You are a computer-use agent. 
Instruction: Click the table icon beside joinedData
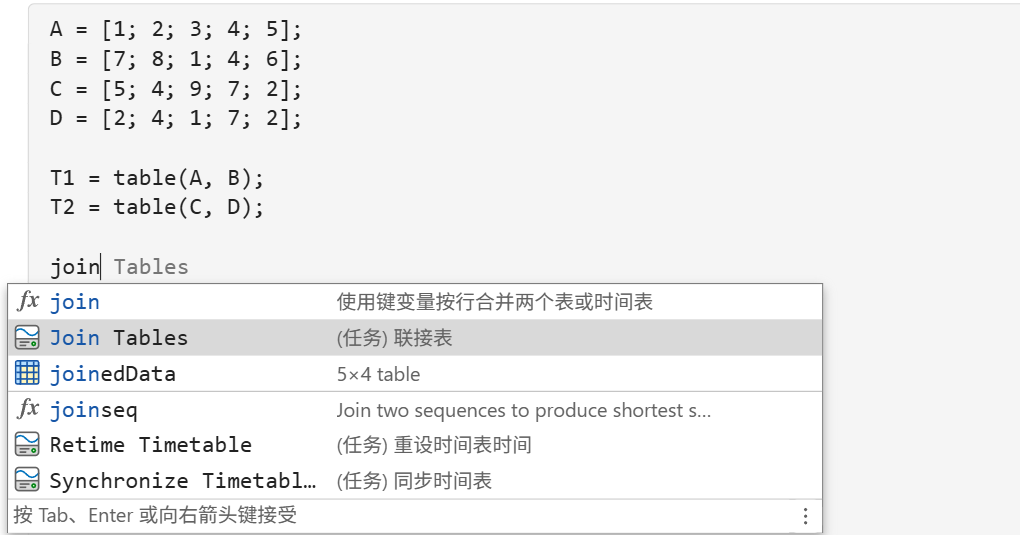pos(27,374)
